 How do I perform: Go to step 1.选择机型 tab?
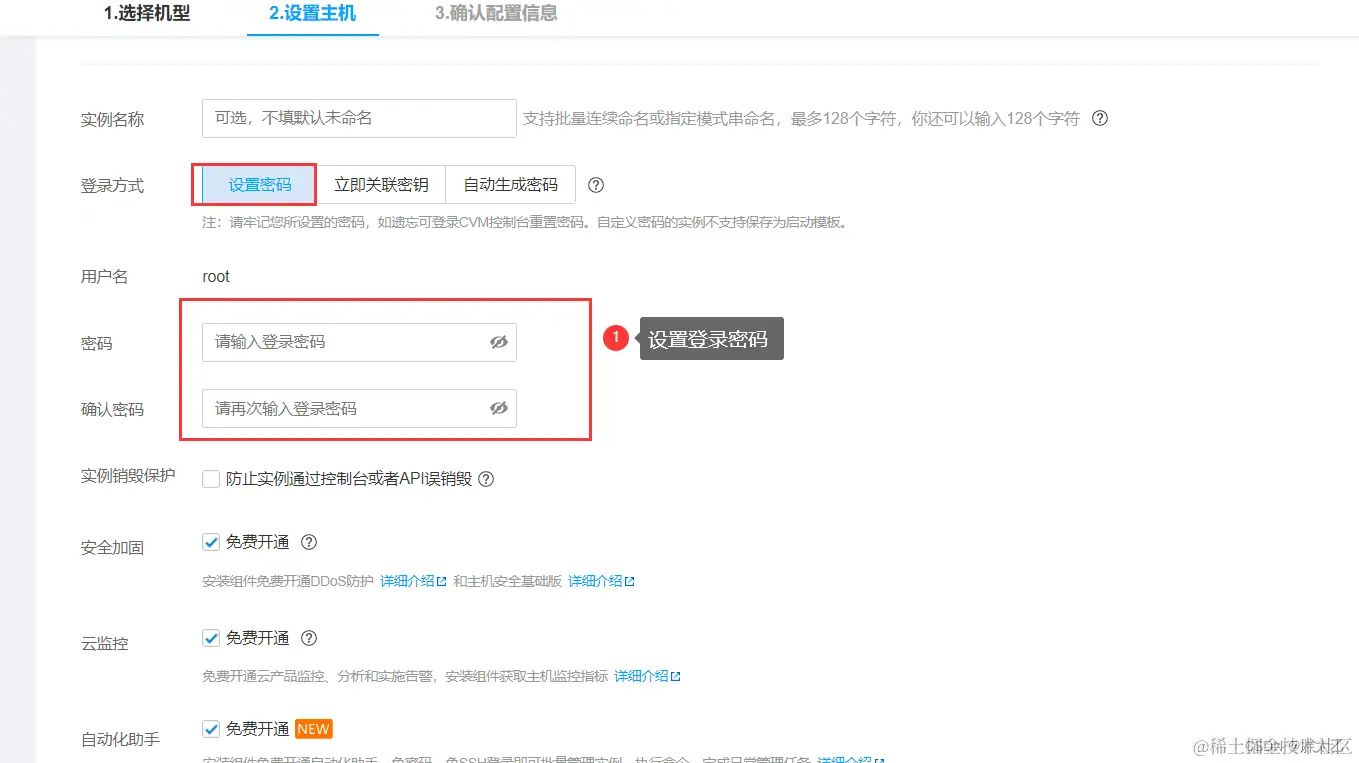tap(147, 14)
